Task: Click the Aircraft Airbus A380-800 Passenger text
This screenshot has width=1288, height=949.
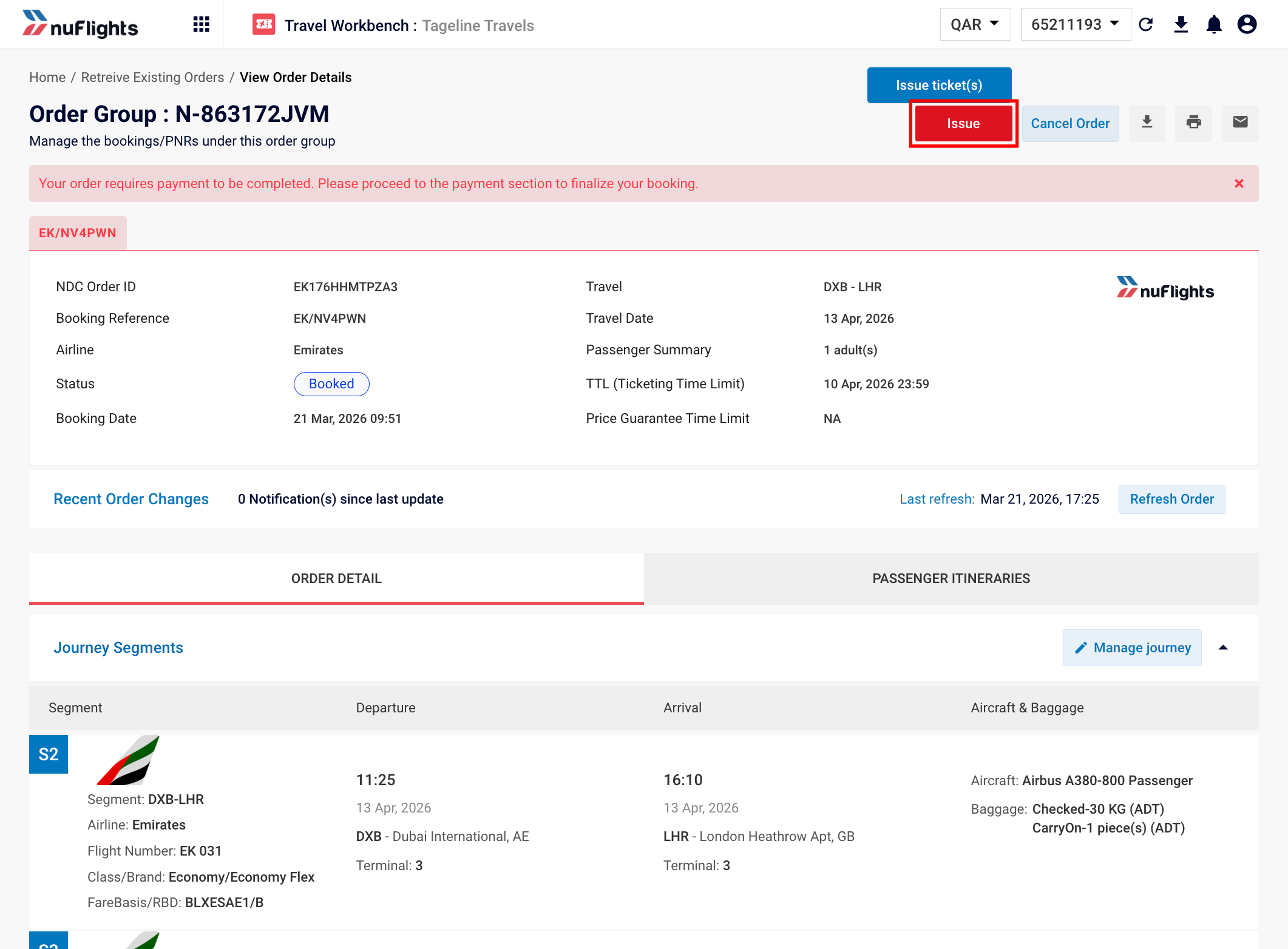Action: point(1082,780)
